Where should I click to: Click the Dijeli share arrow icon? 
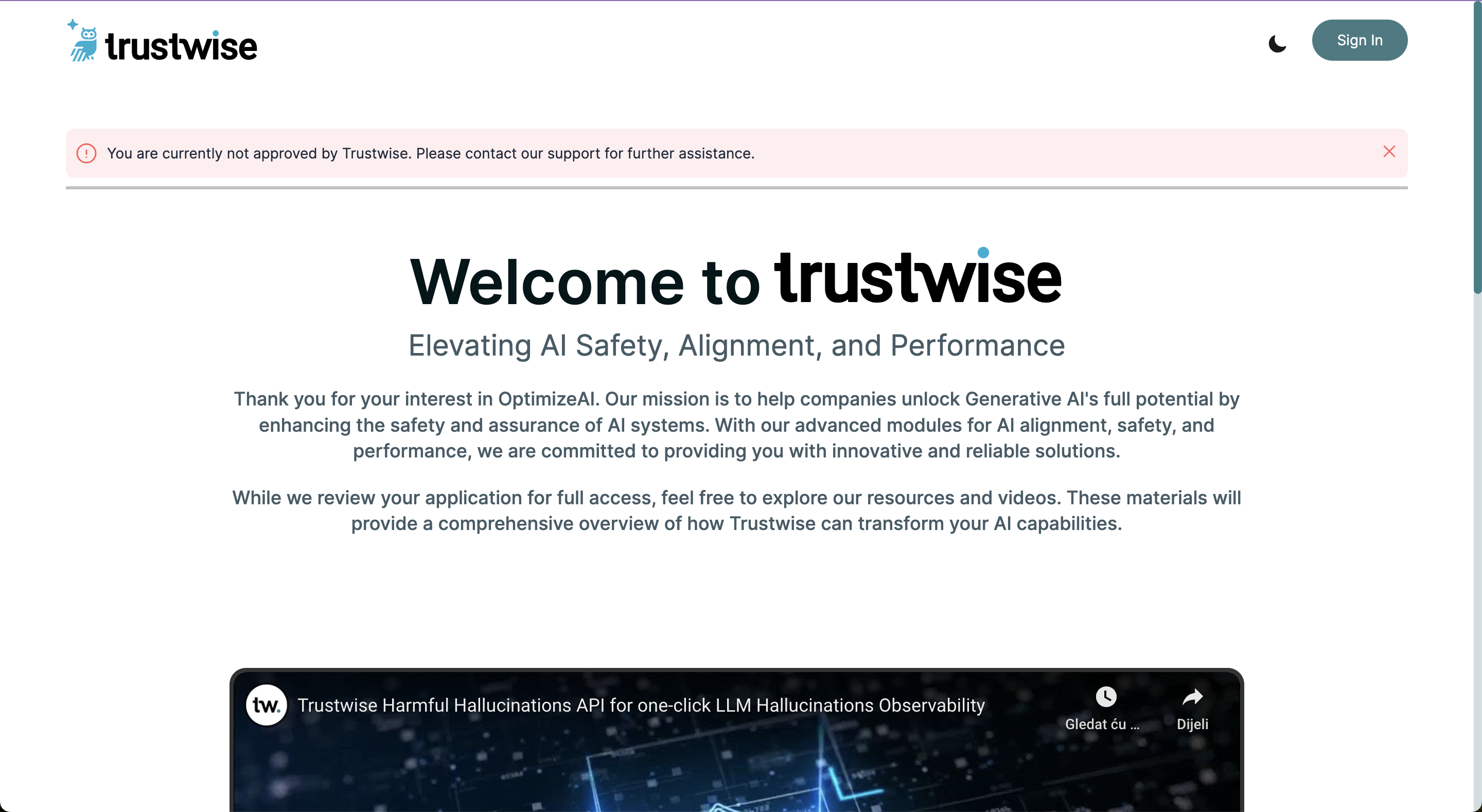point(1192,697)
